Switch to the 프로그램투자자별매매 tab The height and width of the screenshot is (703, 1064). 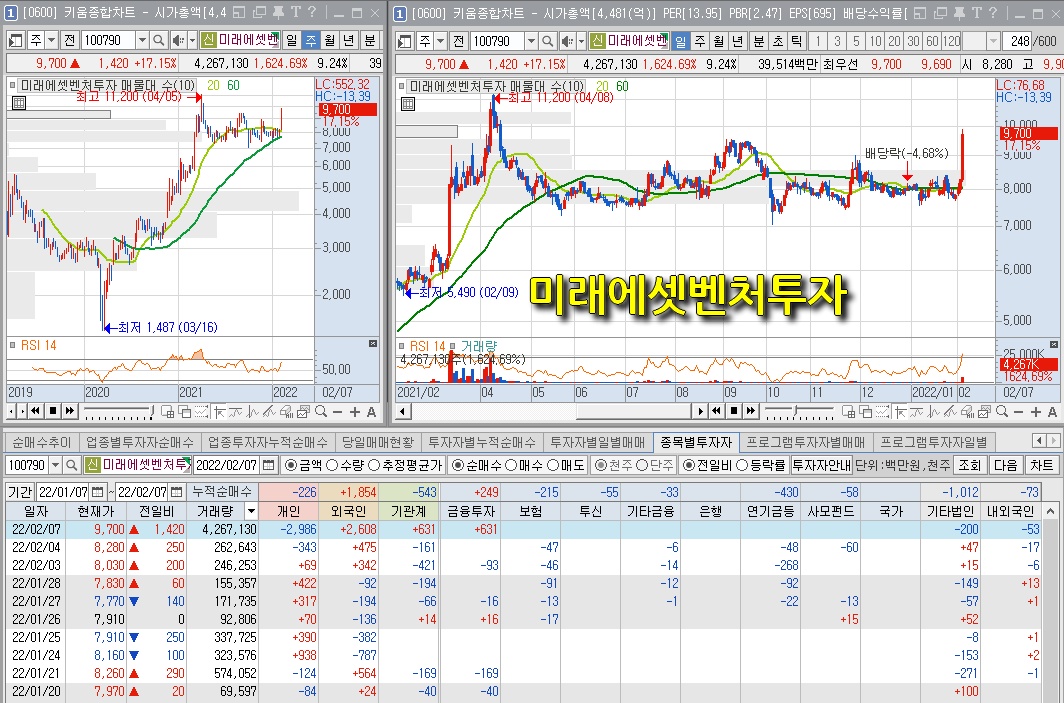tap(805, 442)
